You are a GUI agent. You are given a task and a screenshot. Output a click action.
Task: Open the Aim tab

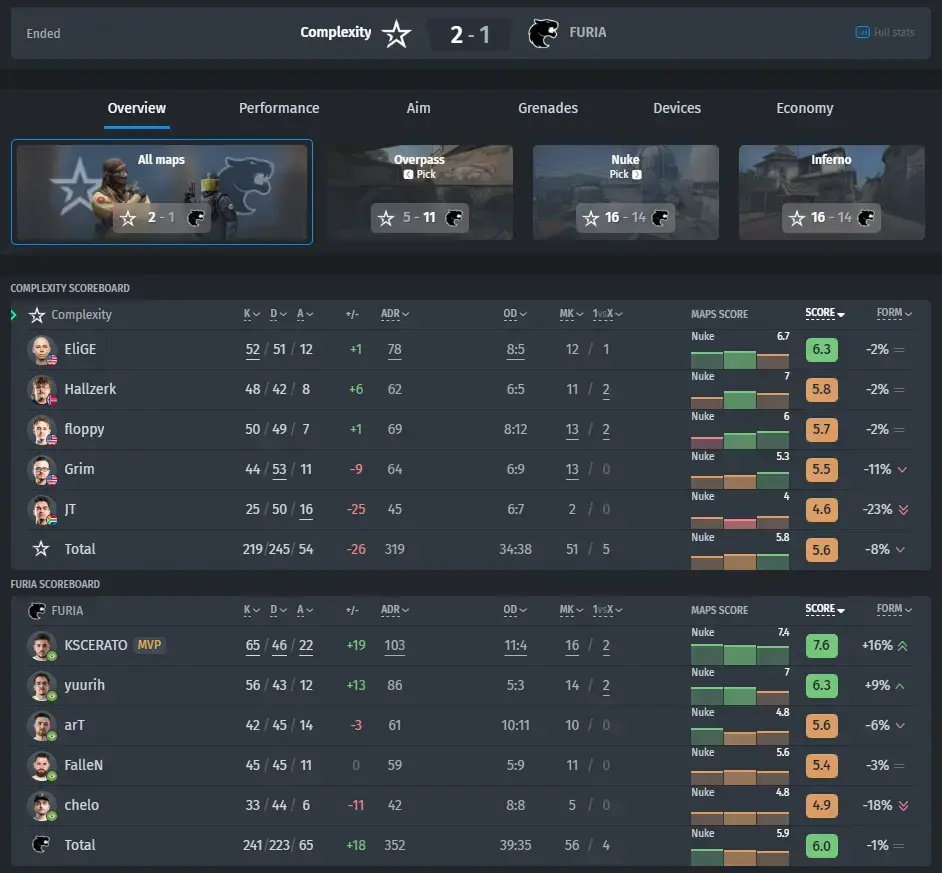click(x=418, y=108)
